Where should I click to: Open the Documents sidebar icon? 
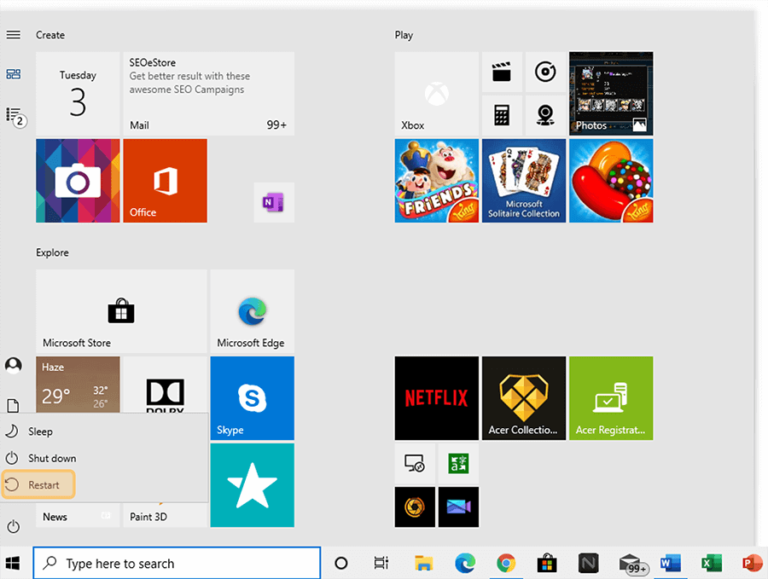click(x=13, y=405)
